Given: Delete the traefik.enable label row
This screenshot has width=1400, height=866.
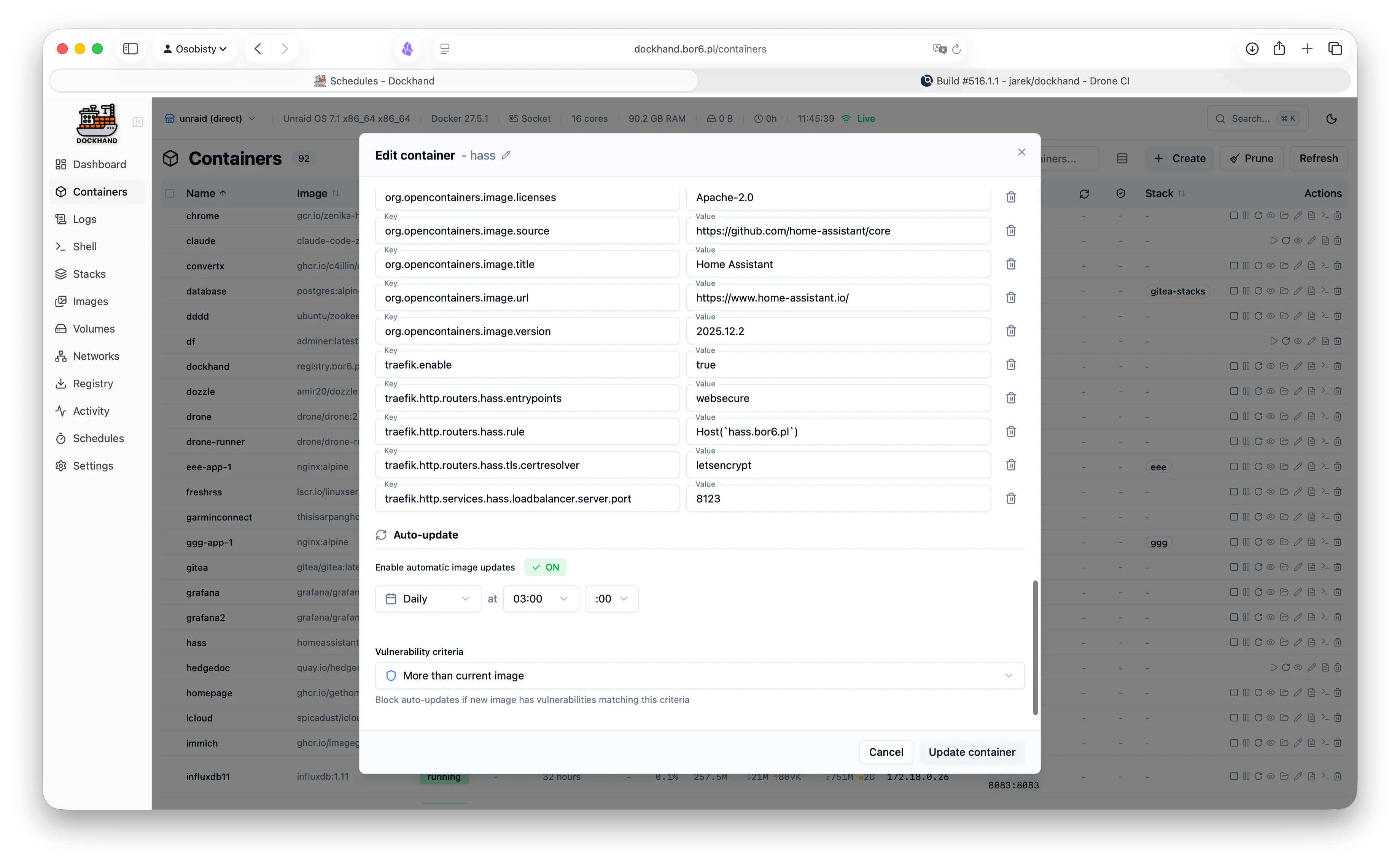Looking at the screenshot, I should 1011,364.
